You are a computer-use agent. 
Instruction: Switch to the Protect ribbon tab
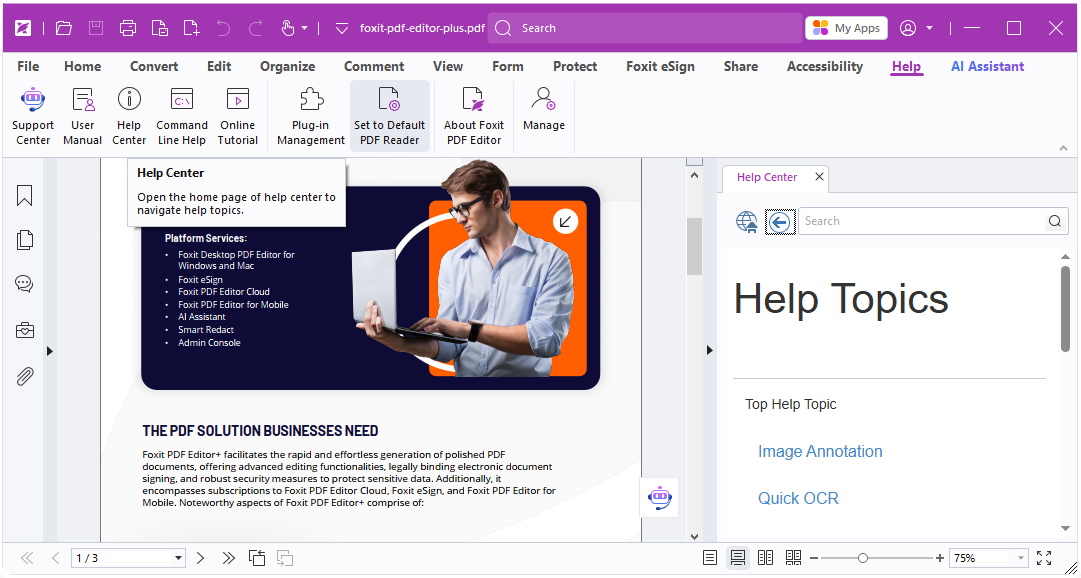(x=575, y=66)
